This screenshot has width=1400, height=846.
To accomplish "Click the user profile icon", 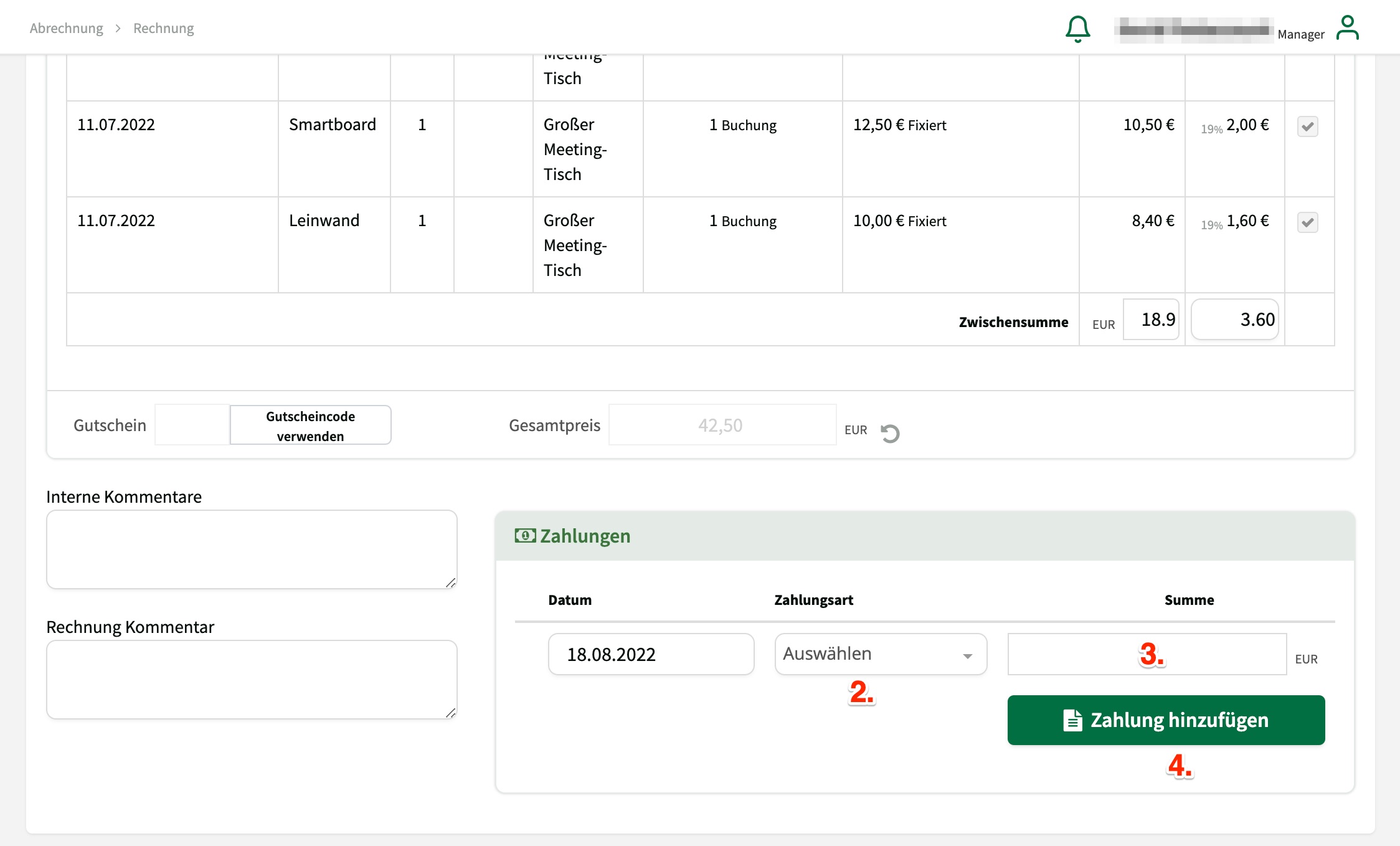I will [1347, 29].
